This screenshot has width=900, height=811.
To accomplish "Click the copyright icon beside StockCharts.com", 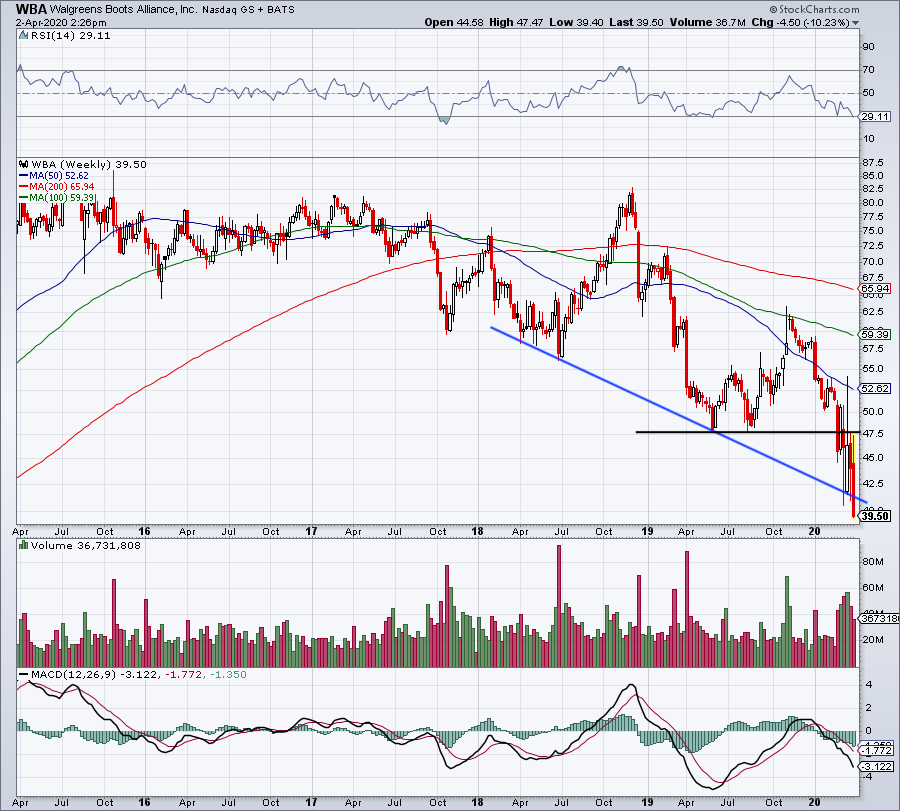I will click(x=774, y=9).
